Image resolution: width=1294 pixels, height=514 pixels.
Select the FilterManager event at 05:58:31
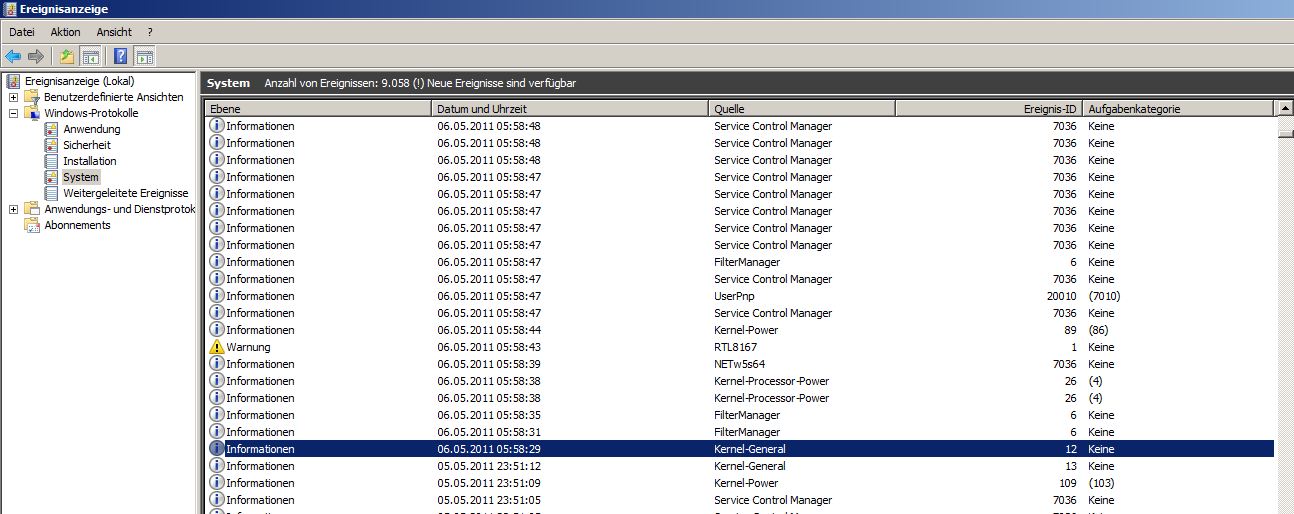[740, 432]
